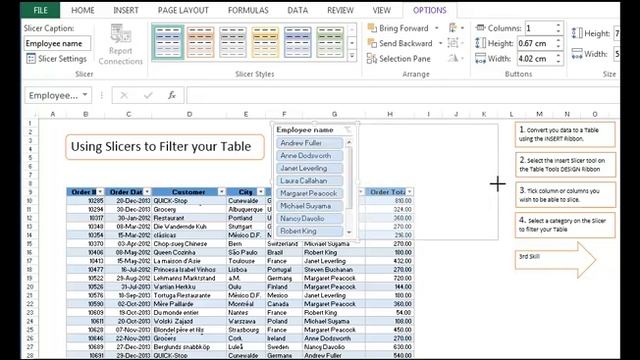Select Andrew Fuller in the slicer
This screenshot has width=640, height=360.
tap(309, 143)
